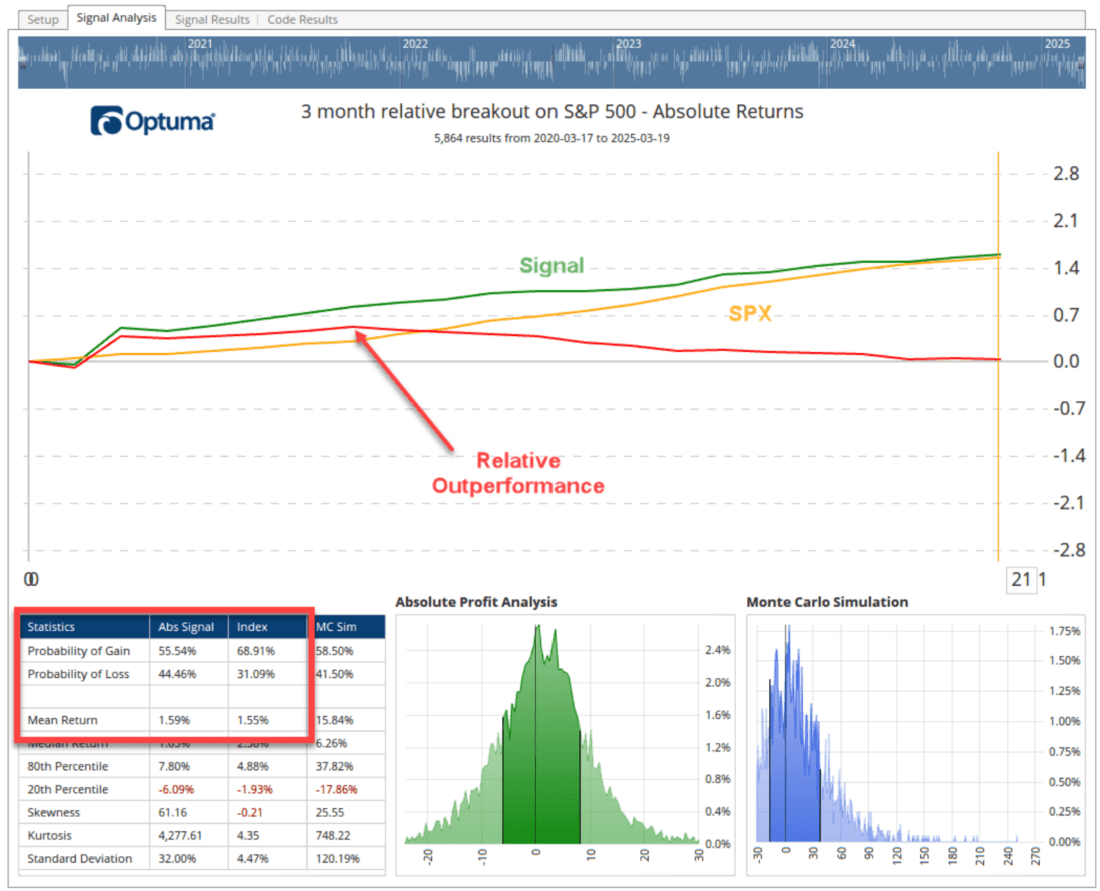Click the 270 axis label on Monte Carlo chart

tap(1036, 857)
